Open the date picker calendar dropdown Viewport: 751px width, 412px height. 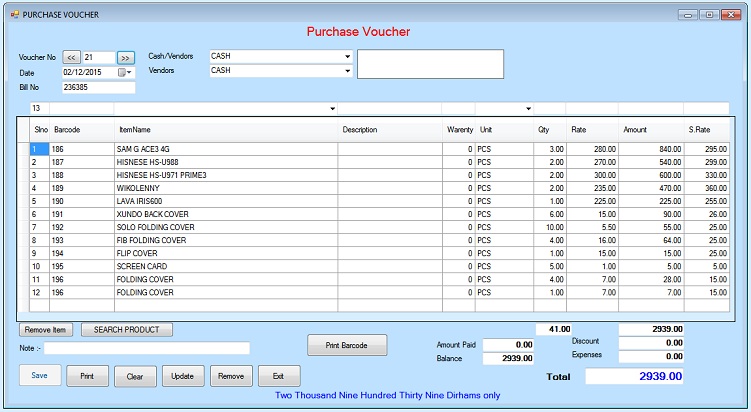(x=126, y=72)
